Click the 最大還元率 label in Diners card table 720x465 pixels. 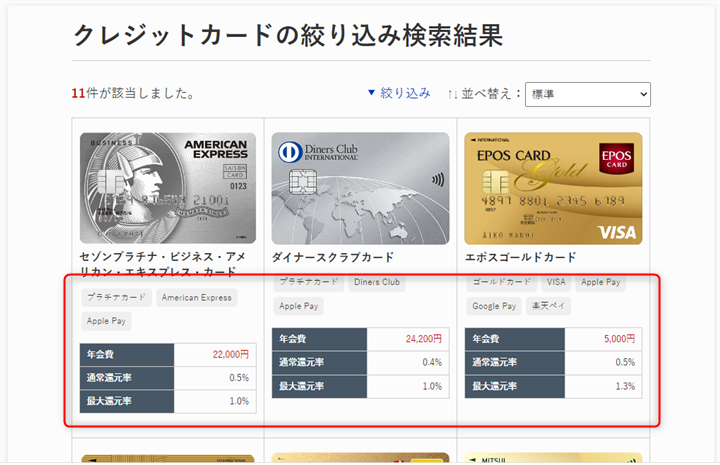(302, 386)
